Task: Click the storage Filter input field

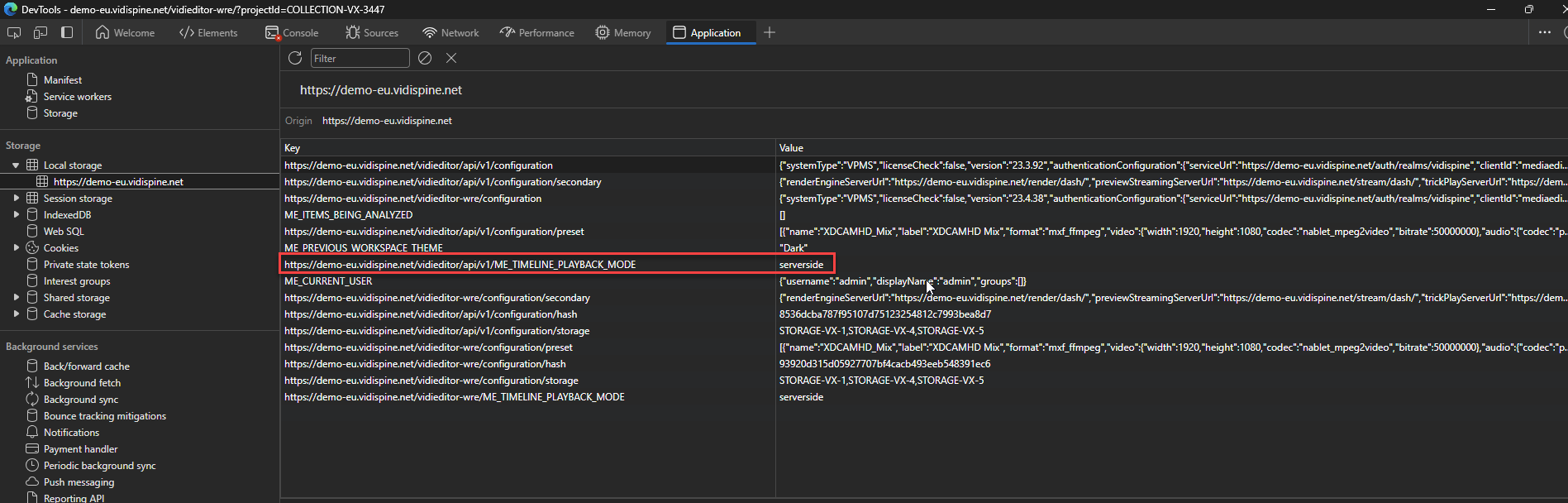Action: click(360, 58)
